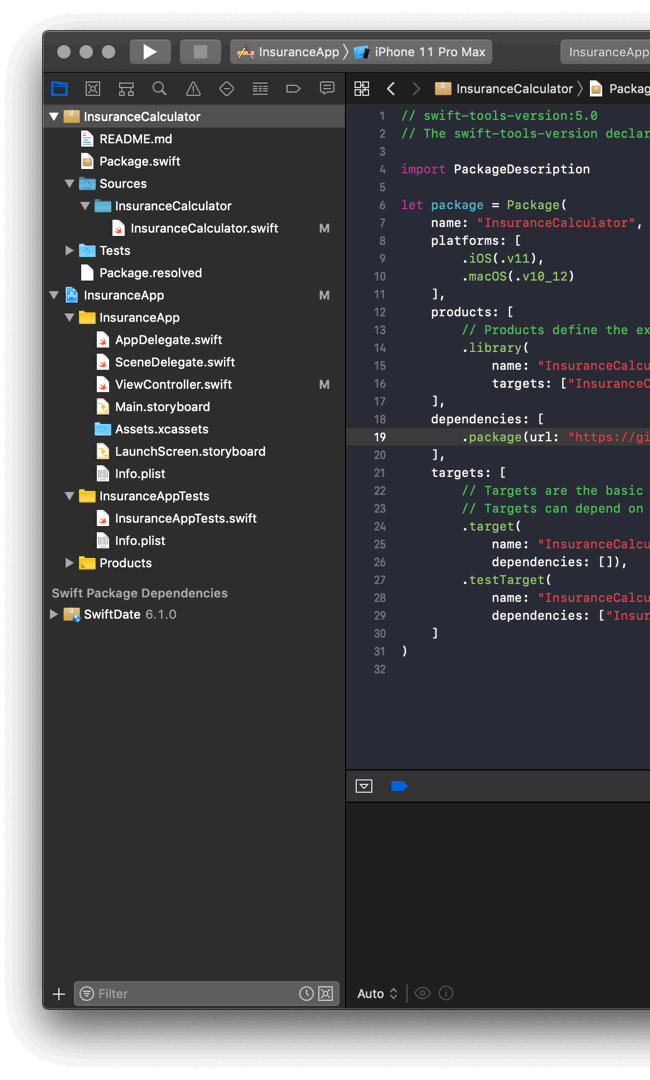
Task: Click the InsuranceApp activity status field
Action: coord(605,52)
